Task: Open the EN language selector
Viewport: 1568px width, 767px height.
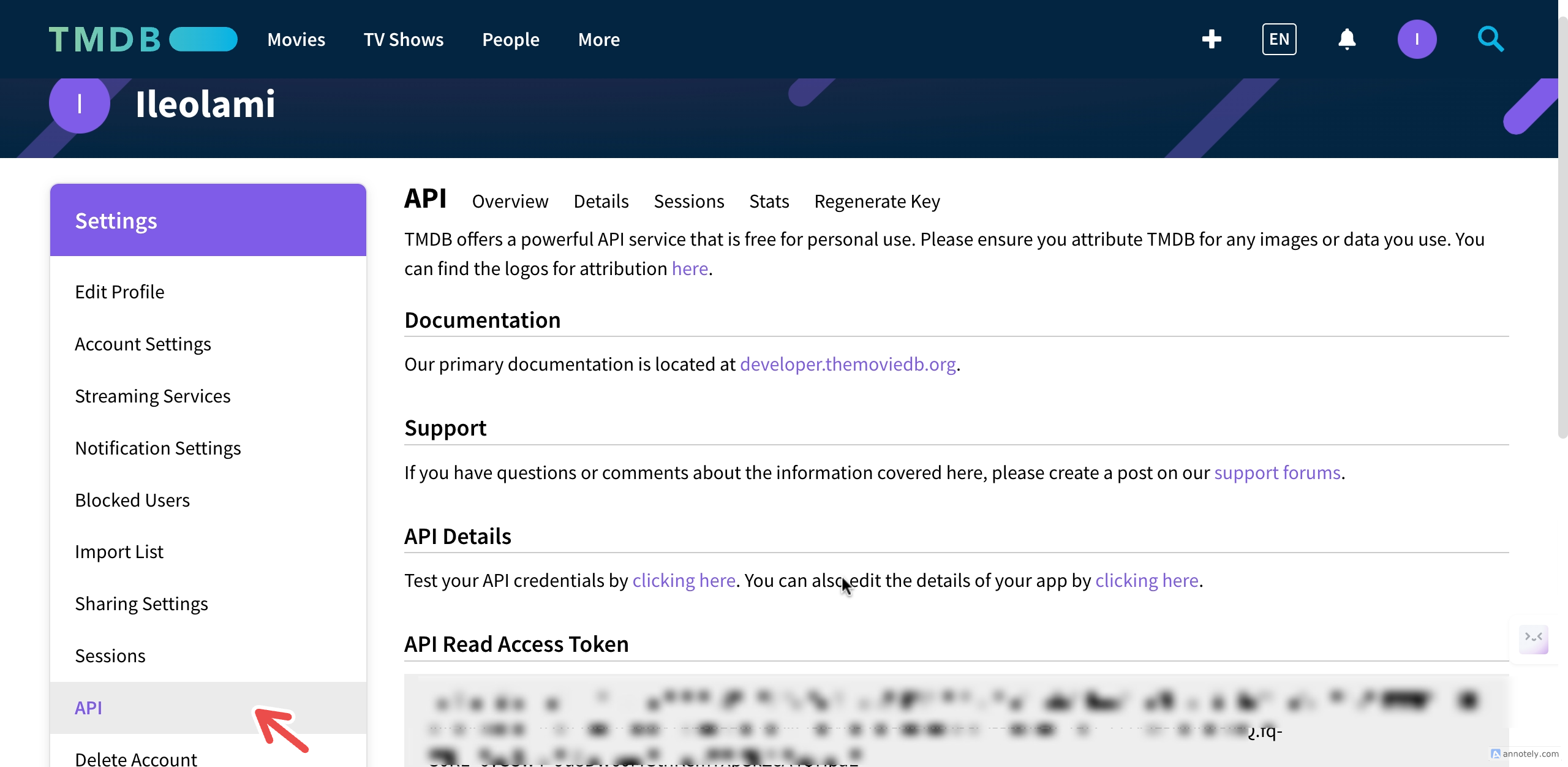Action: point(1279,39)
